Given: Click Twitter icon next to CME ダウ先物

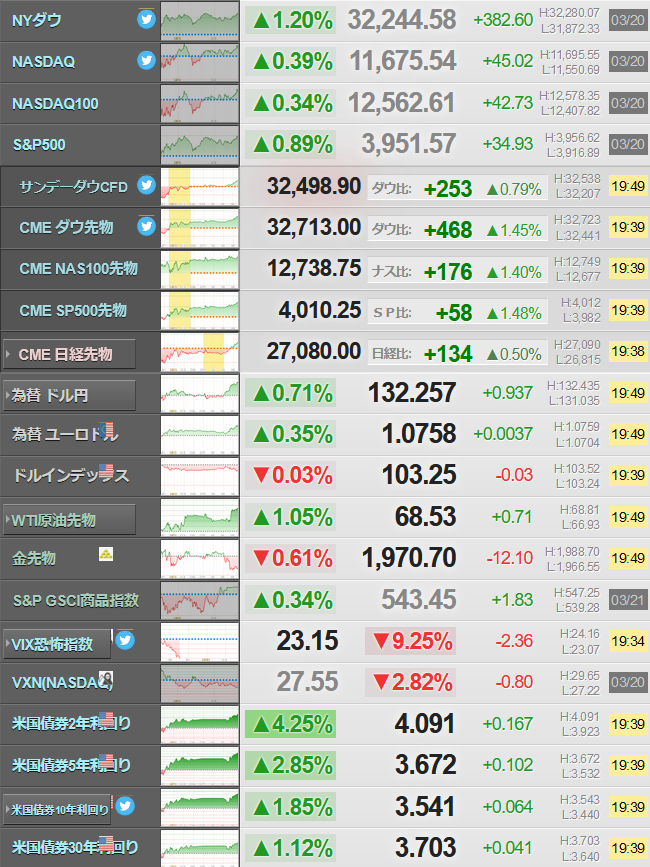Looking at the screenshot, I should tap(146, 226).
